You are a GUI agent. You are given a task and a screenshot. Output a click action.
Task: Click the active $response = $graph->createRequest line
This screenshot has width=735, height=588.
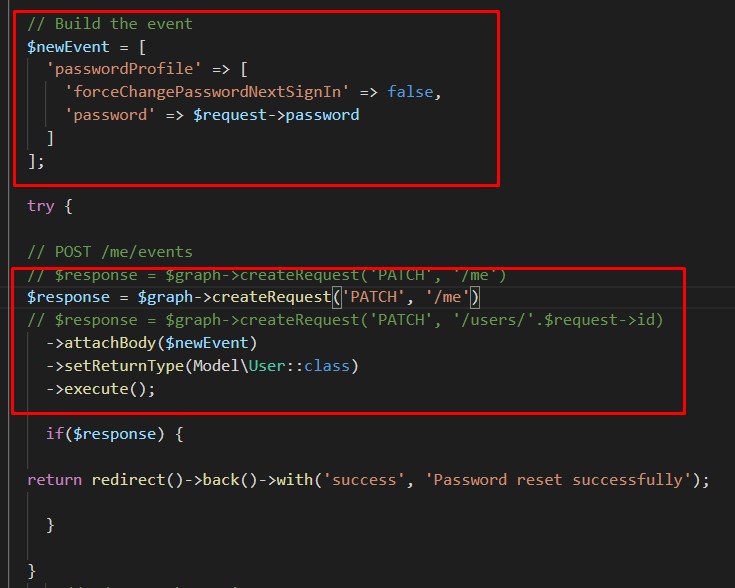[253, 297]
